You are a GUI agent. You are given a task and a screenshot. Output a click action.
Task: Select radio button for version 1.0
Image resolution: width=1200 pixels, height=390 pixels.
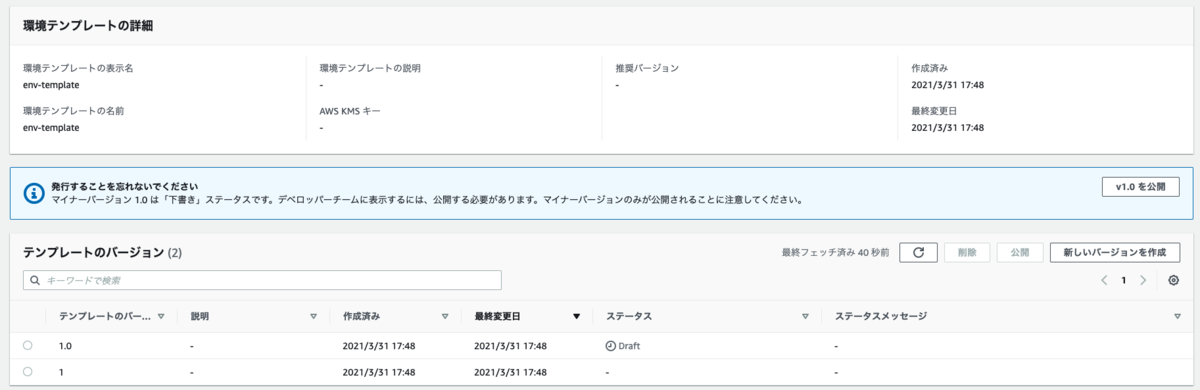pyautogui.click(x=27, y=345)
